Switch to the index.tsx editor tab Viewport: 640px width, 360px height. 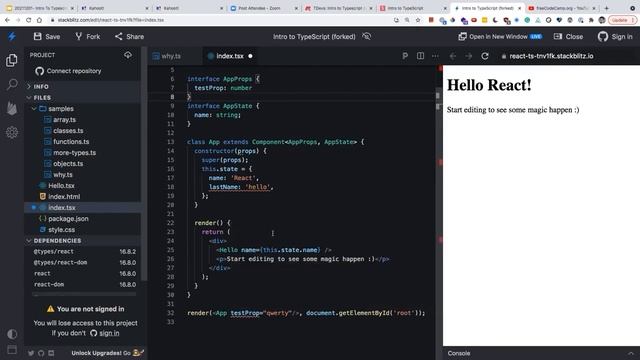click(x=230, y=56)
